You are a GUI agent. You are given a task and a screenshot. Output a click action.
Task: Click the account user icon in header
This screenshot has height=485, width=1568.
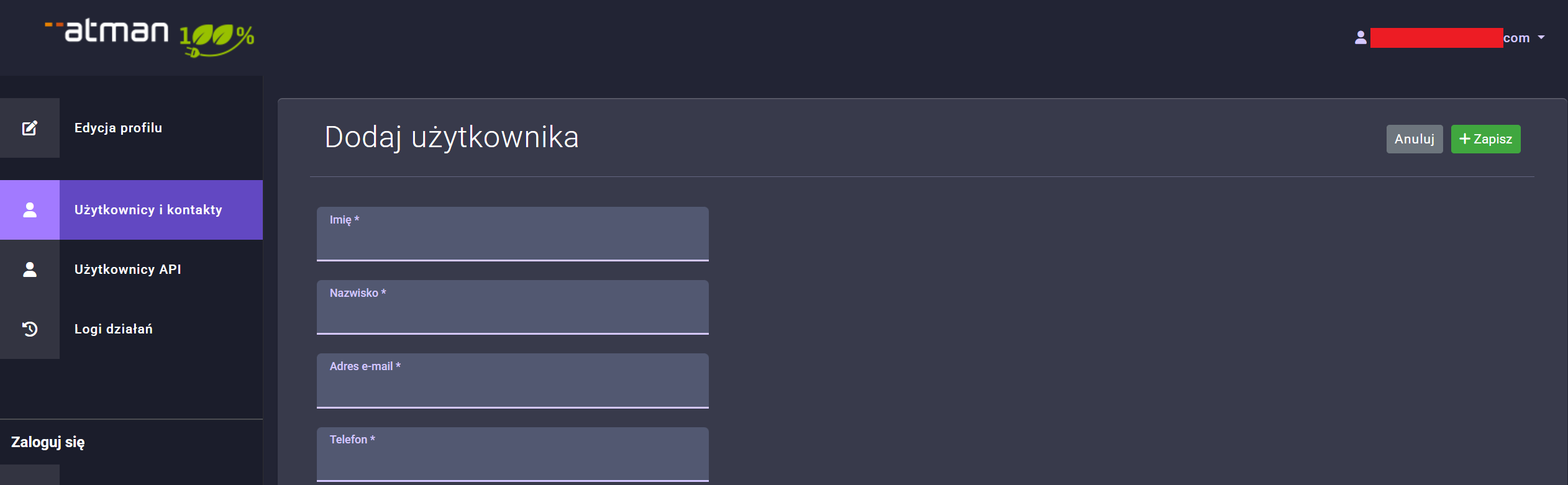pyautogui.click(x=1361, y=38)
